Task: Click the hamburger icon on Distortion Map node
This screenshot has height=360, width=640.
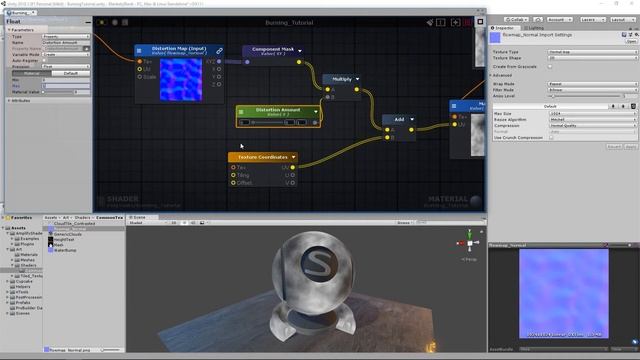Action: click(x=139, y=51)
